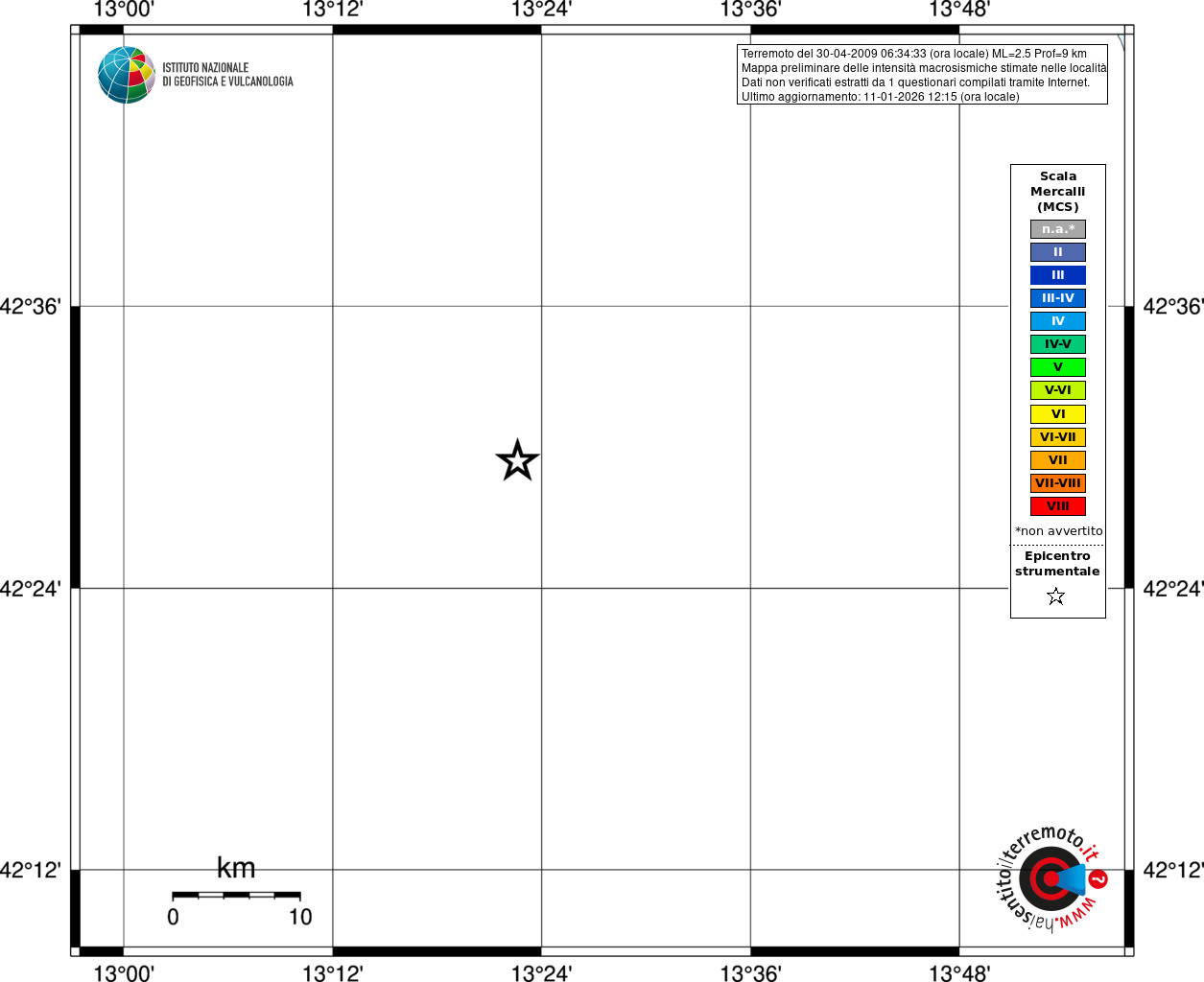Select the intensity VI-VII legend swatch
This screenshot has height=982, width=1204.
[x=1058, y=437]
